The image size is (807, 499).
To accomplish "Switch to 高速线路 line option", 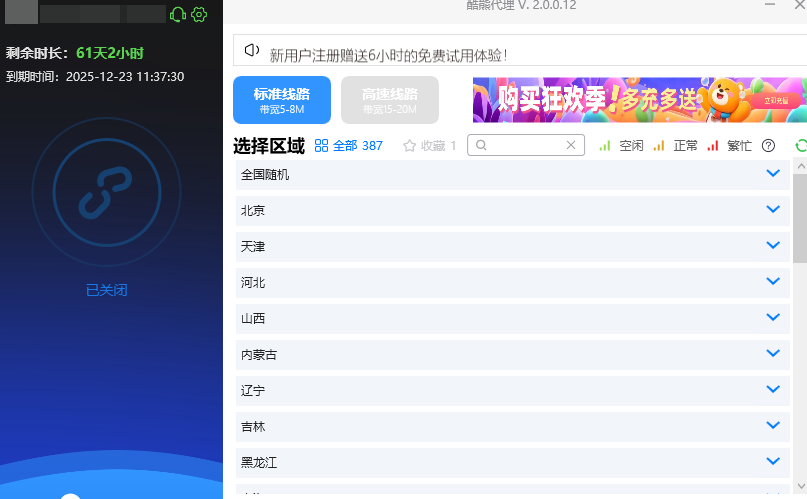I will pos(390,100).
